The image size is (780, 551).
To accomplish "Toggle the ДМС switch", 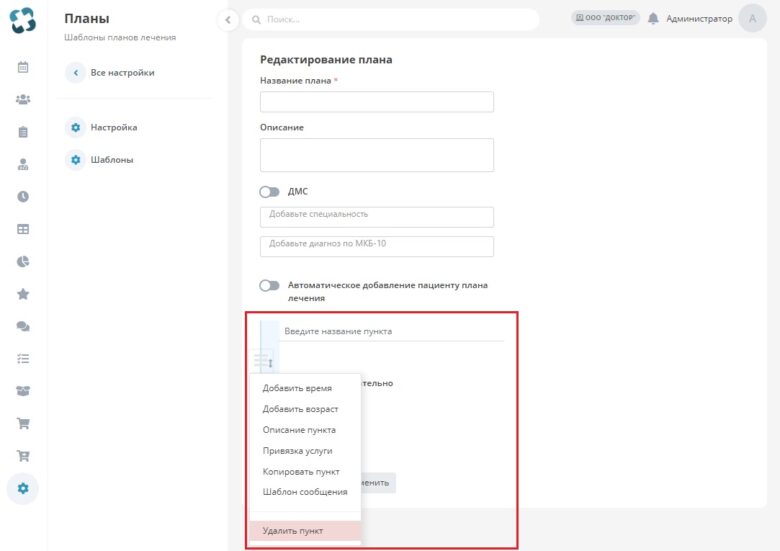I will pos(269,191).
